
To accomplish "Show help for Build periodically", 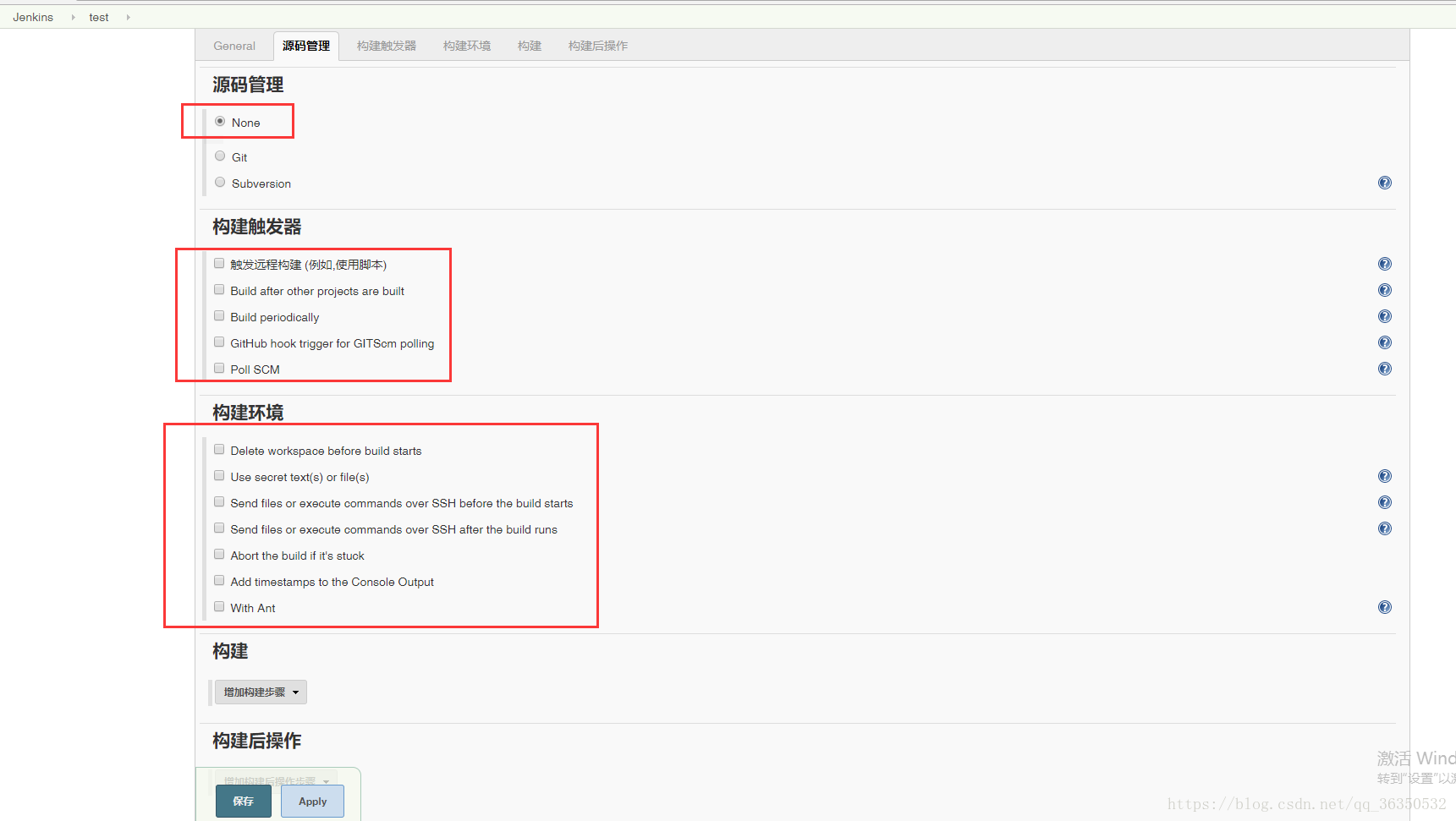I will coord(1385,316).
